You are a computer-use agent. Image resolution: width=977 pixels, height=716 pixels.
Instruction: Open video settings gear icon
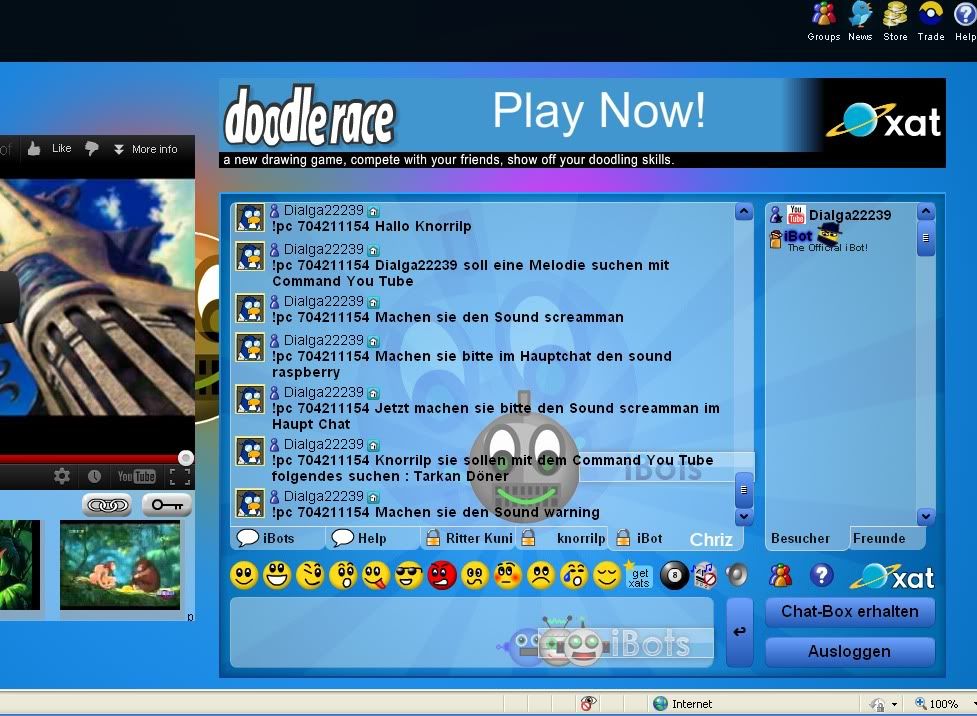(x=62, y=477)
